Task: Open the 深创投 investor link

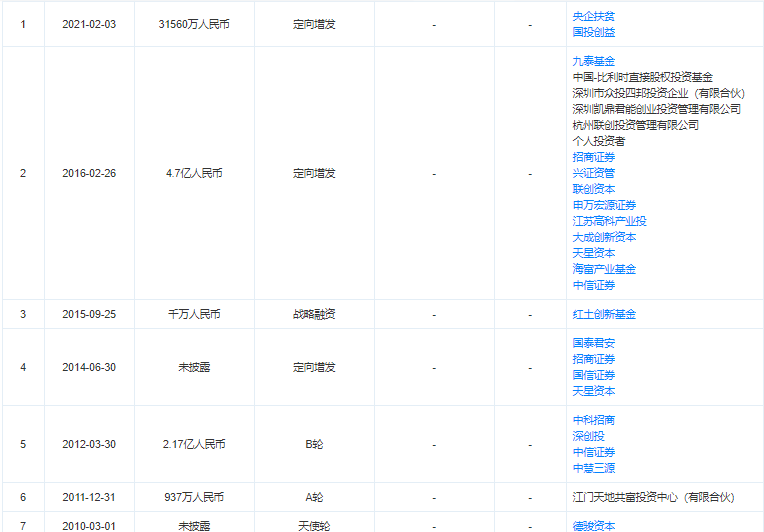Action: (588, 436)
